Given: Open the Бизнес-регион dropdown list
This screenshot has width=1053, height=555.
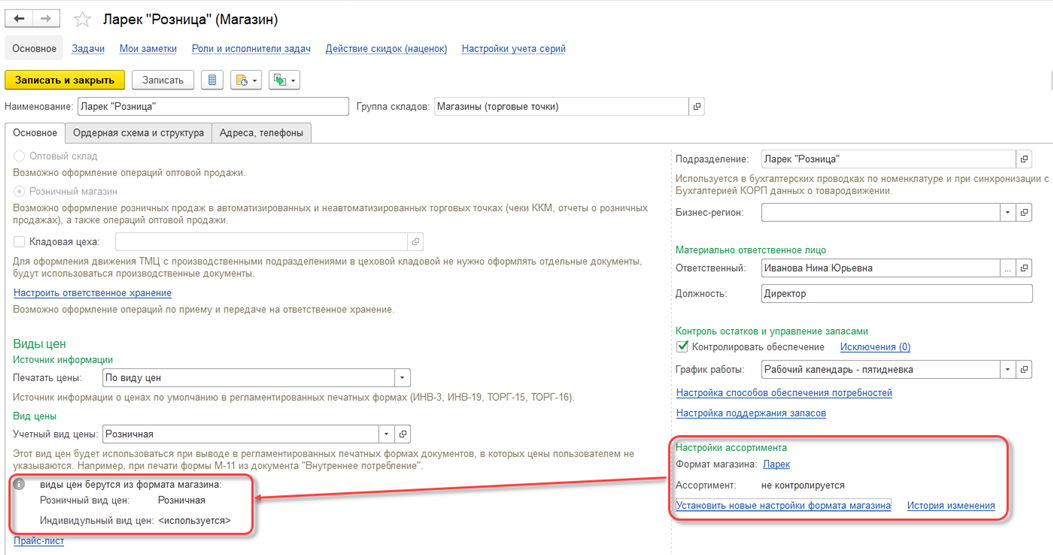Looking at the screenshot, I should tap(1007, 212).
